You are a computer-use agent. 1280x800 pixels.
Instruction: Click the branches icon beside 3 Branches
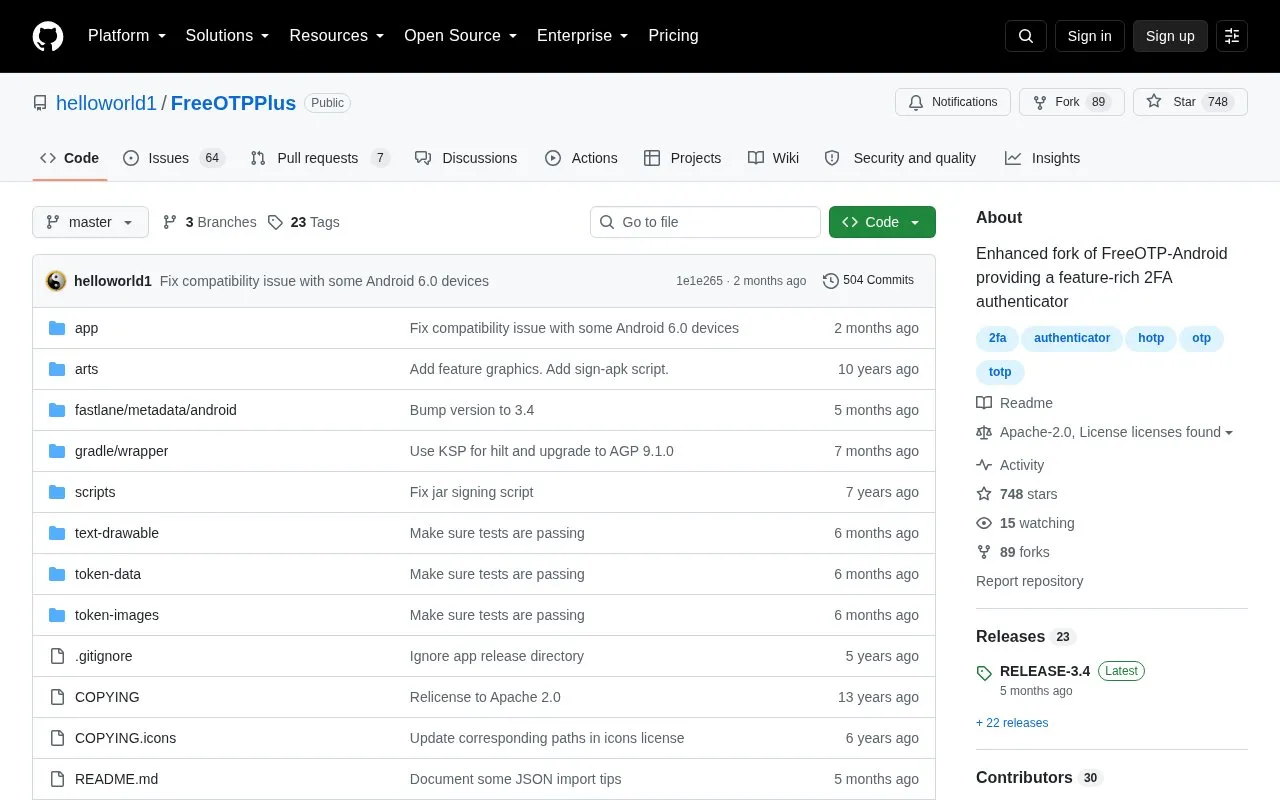[170, 222]
